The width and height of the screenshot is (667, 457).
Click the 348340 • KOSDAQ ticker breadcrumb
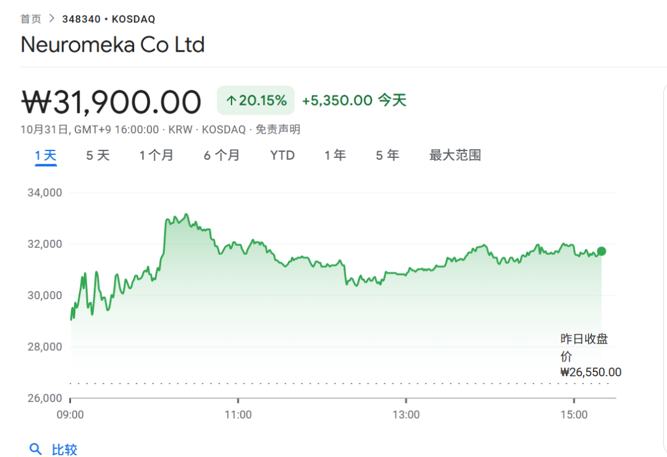pos(108,19)
